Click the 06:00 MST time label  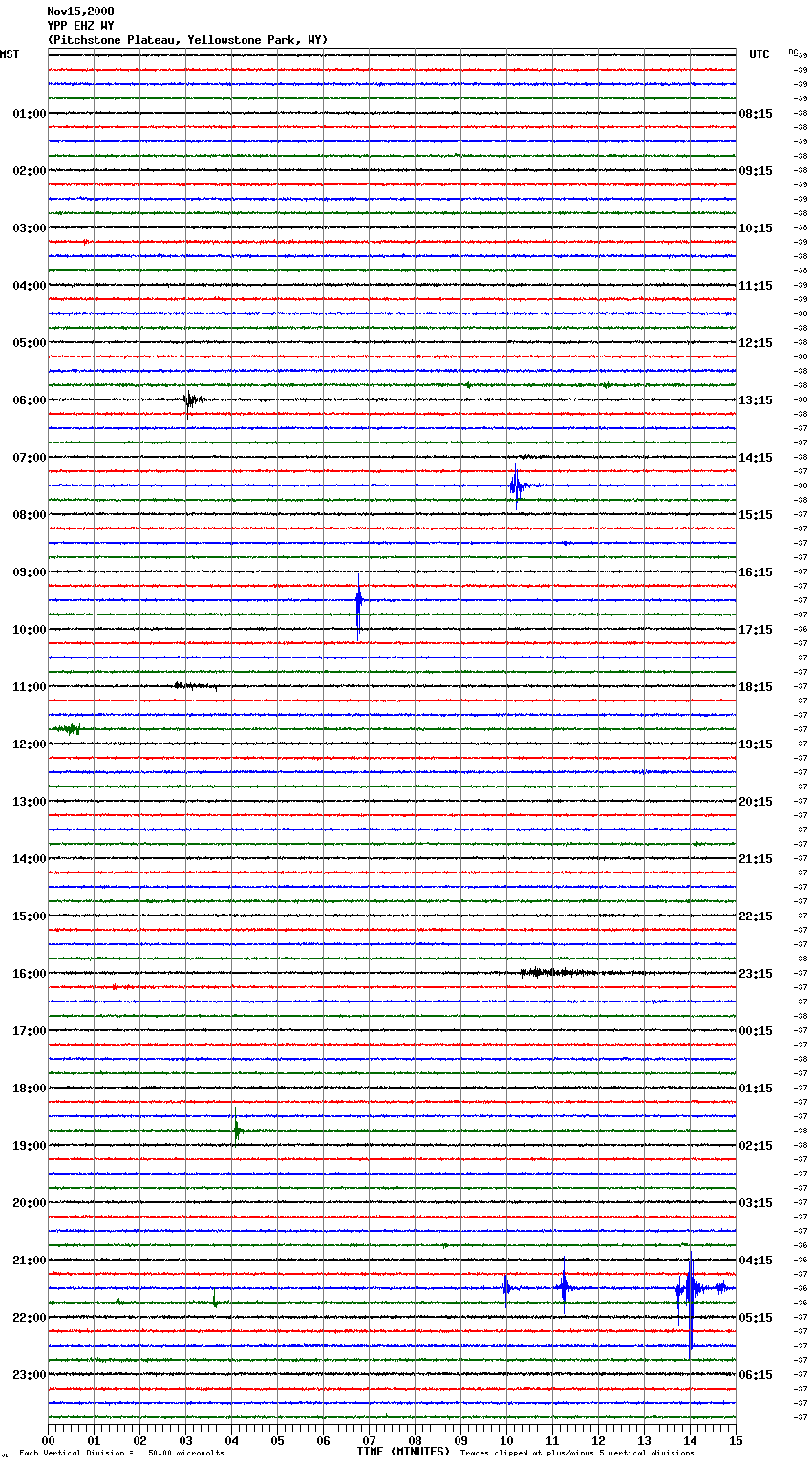29,400
